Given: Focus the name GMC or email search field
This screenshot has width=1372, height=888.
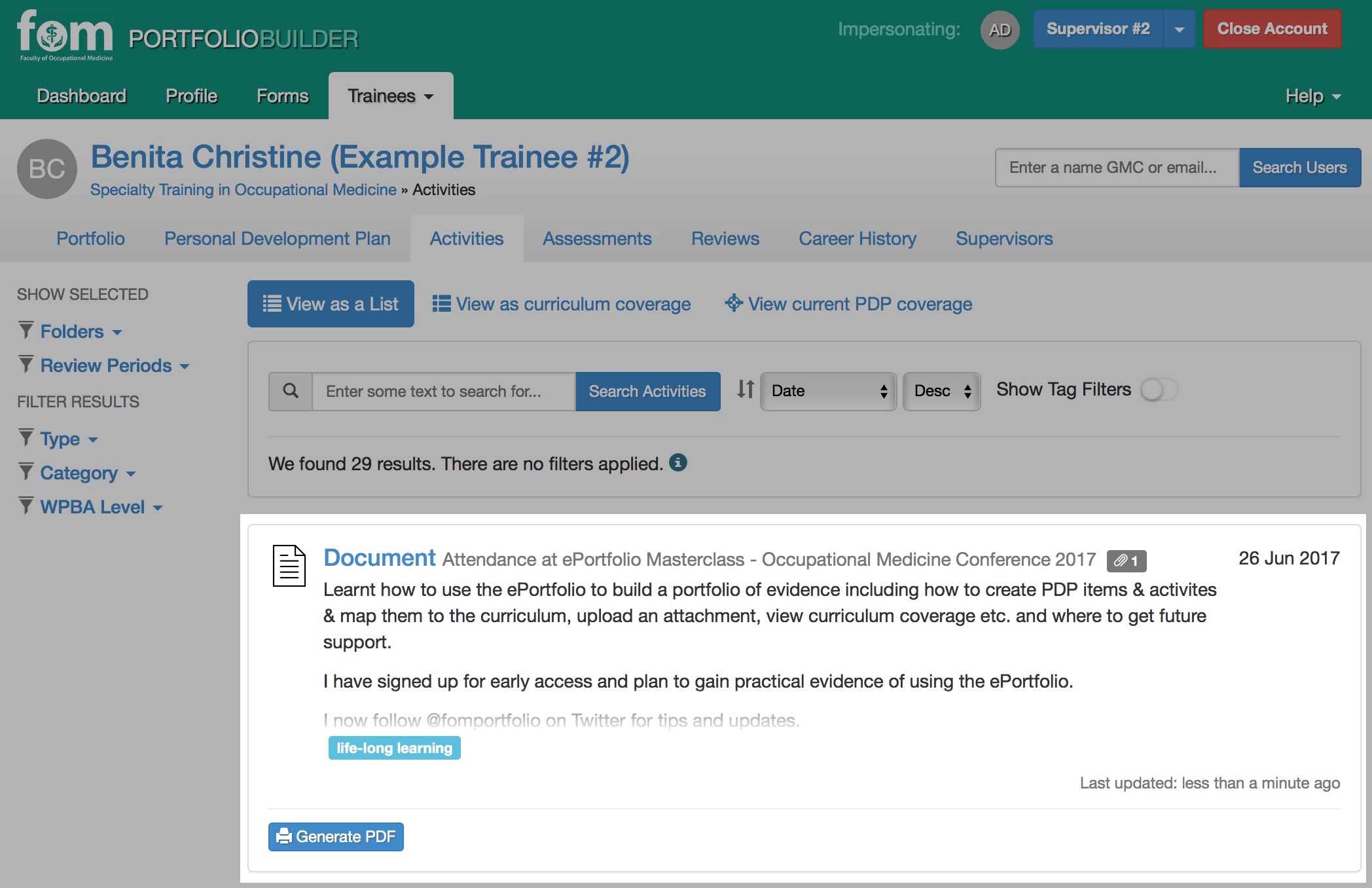Looking at the screenshot, I should tap(1117, 168).
